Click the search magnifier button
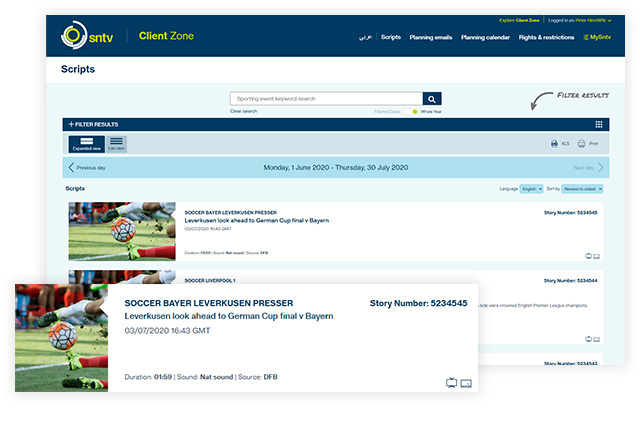Viewport: 640px width, 422px height. 432,99
